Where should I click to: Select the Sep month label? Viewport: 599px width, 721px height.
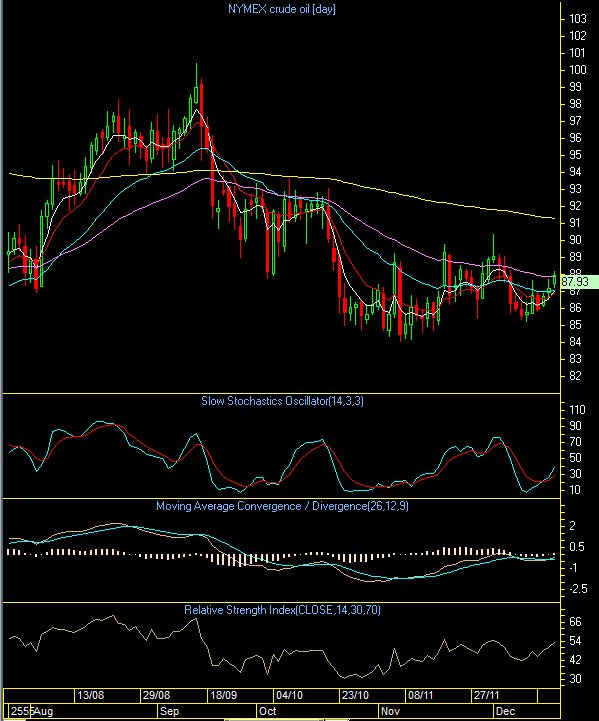coord(169,711)
